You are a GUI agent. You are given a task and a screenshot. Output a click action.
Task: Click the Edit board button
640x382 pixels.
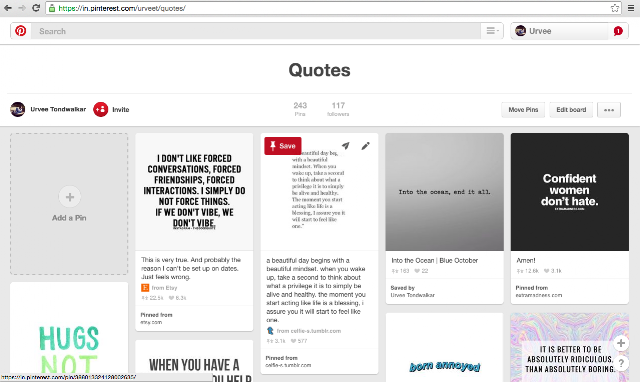pyautogui.click(x=571, y=110)
